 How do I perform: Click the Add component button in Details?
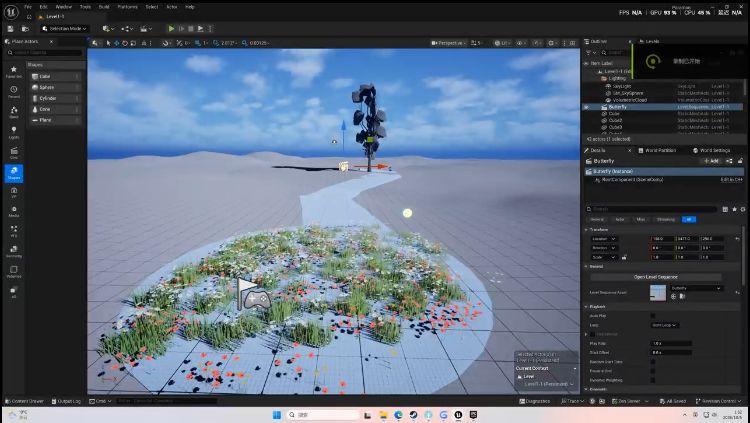[711, 161]
